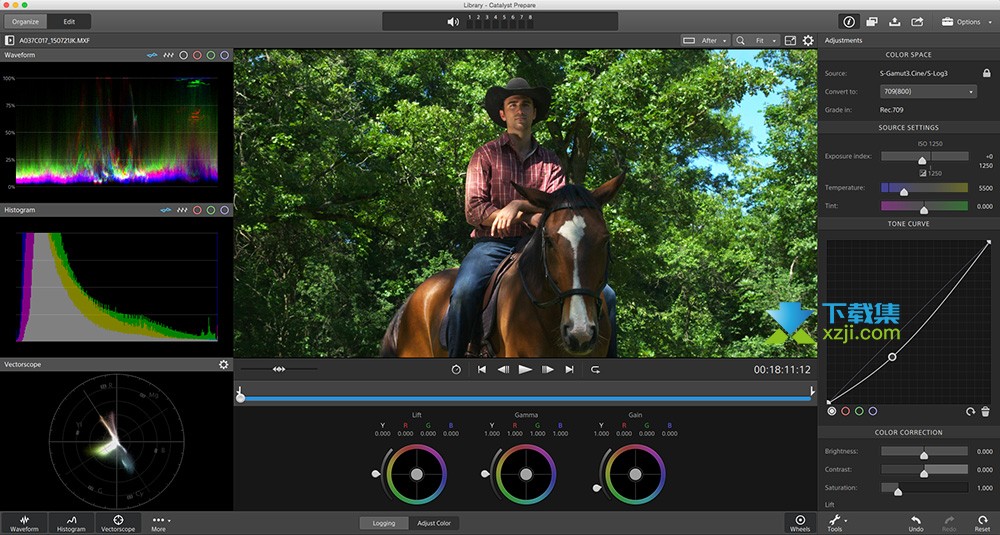Open the Options dropdown
This screenshot has width=1000, height=535.
tap(965, 22)
